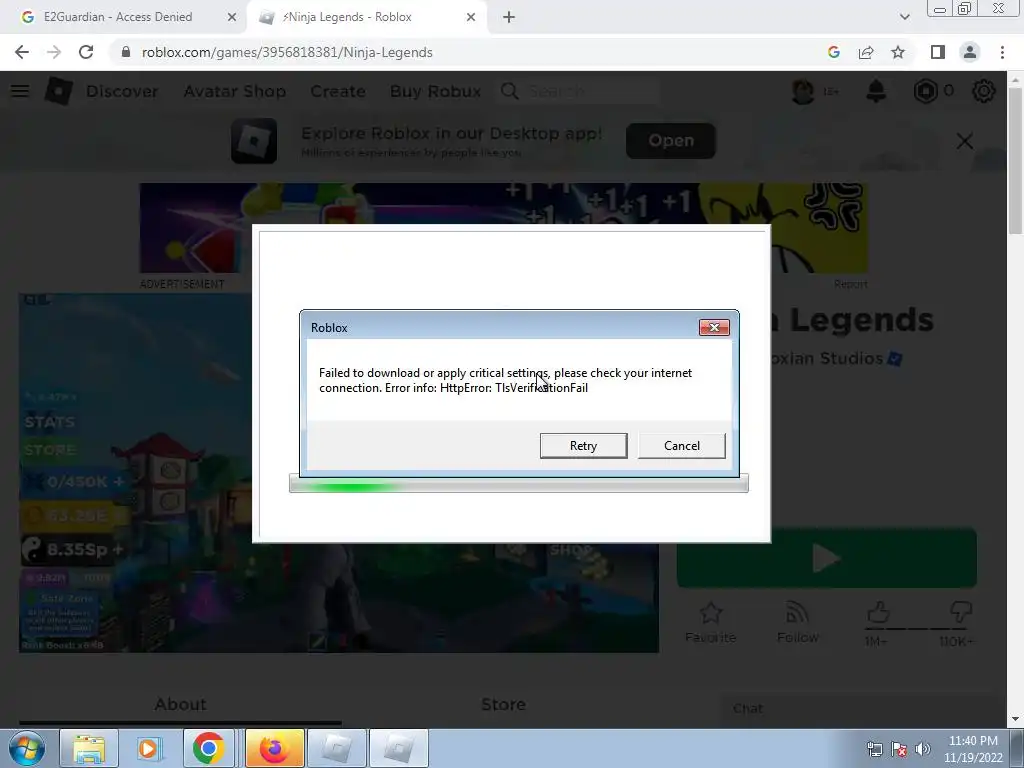Click the Action Center flag icon

(x=899, y=749)
